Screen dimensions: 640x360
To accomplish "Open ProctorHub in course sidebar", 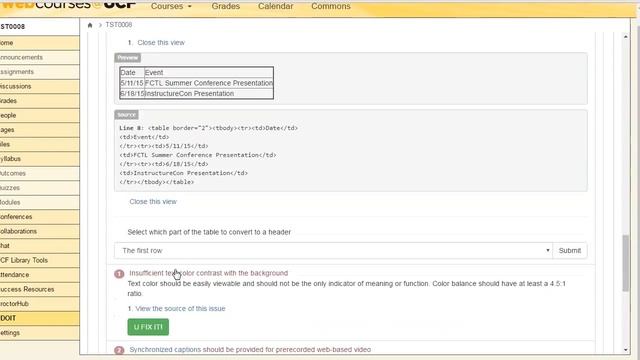I will (x=40, y=304).
